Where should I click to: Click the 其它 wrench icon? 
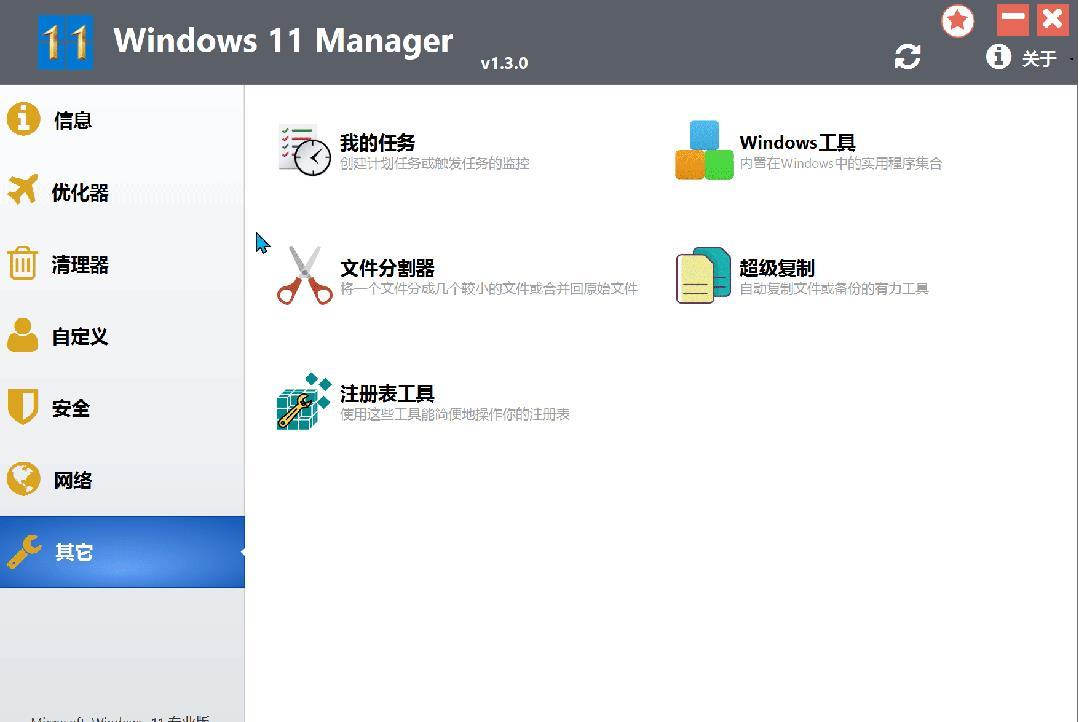pos(24,551)
